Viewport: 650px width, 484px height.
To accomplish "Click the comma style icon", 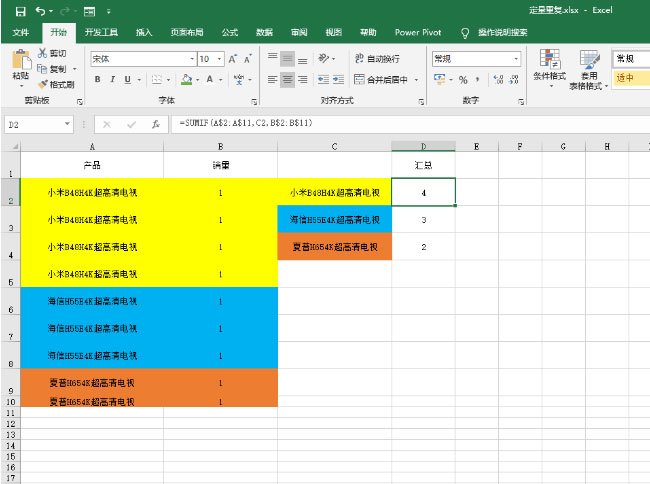I will tap(478, 80).
